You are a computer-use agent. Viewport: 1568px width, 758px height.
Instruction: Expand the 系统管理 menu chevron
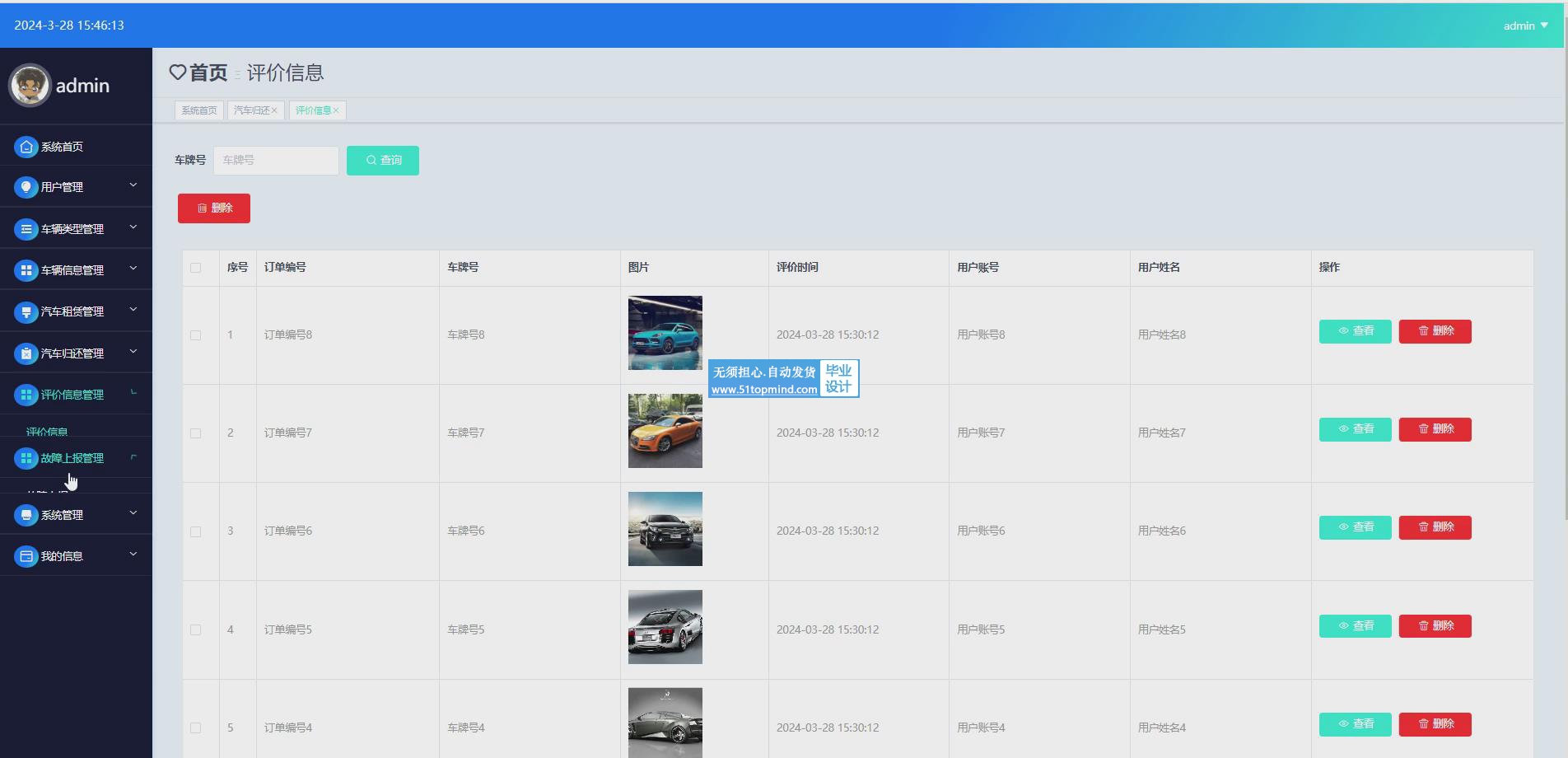[x=133, y=513]
